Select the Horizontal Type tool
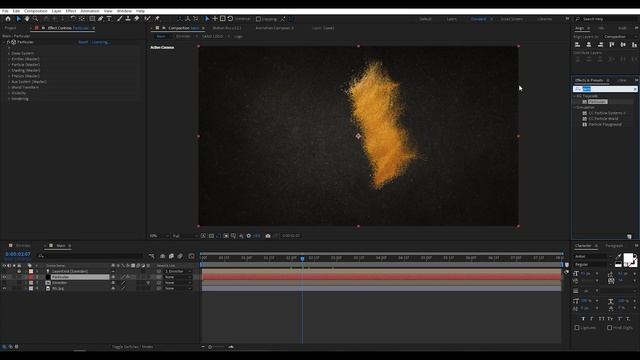The image size is (640, 360). pyautogui.click(x=109, y=19)
